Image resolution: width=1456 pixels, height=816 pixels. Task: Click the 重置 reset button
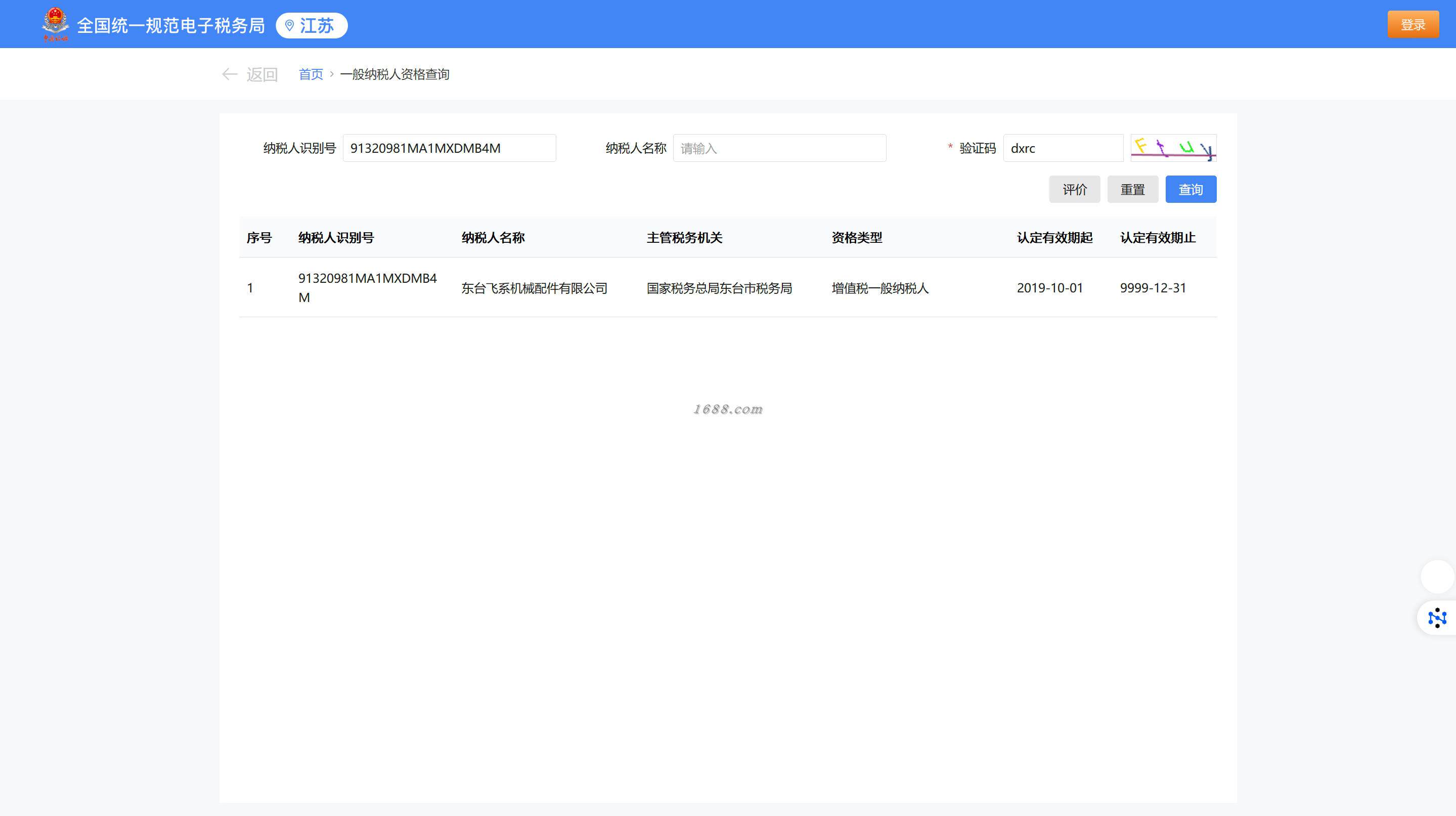pos(1132,189)
